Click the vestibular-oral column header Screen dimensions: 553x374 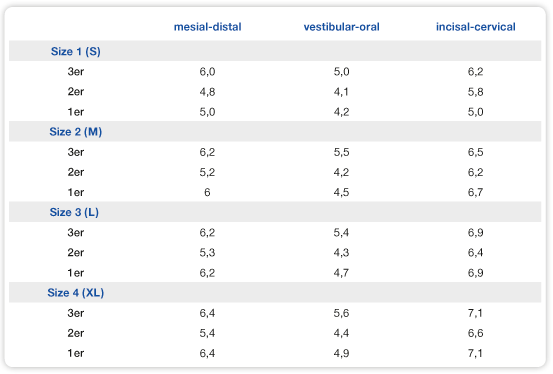tap(341, 27)
